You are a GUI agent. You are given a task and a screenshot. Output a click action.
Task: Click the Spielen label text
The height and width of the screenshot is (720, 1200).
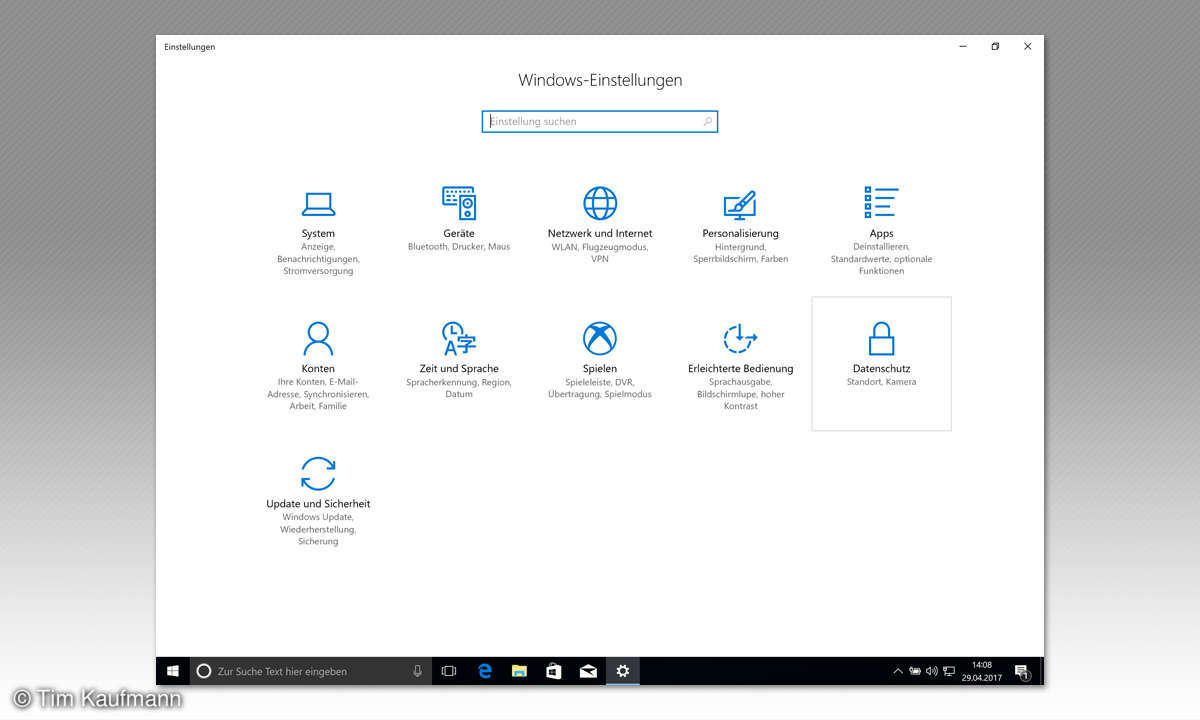600,369
